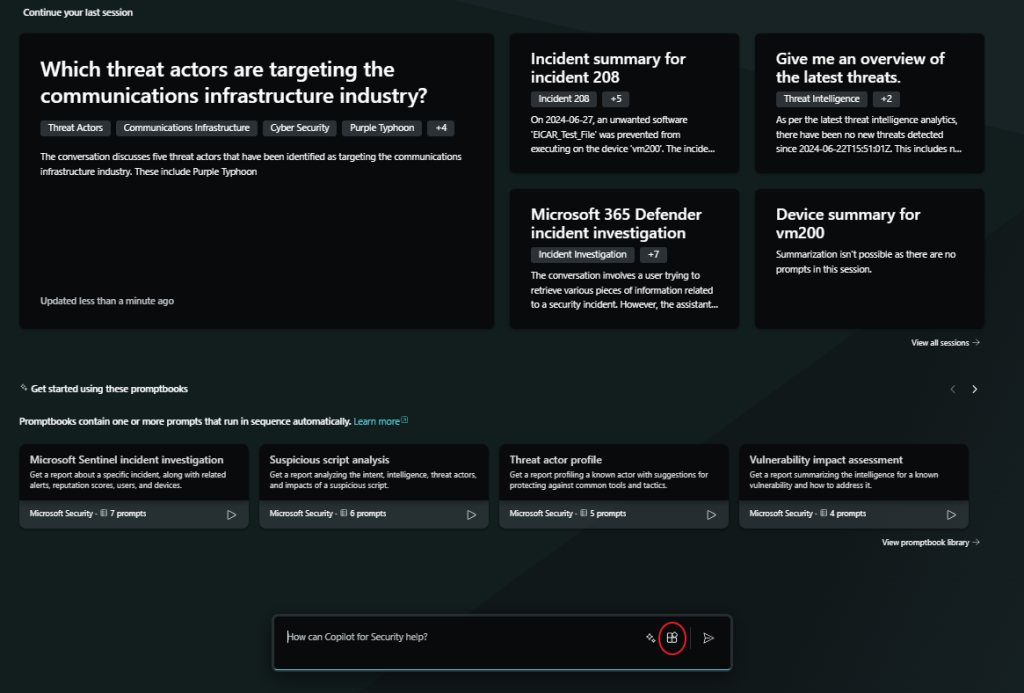Select the Vulnerability impact assessment card title

(826, 460)
